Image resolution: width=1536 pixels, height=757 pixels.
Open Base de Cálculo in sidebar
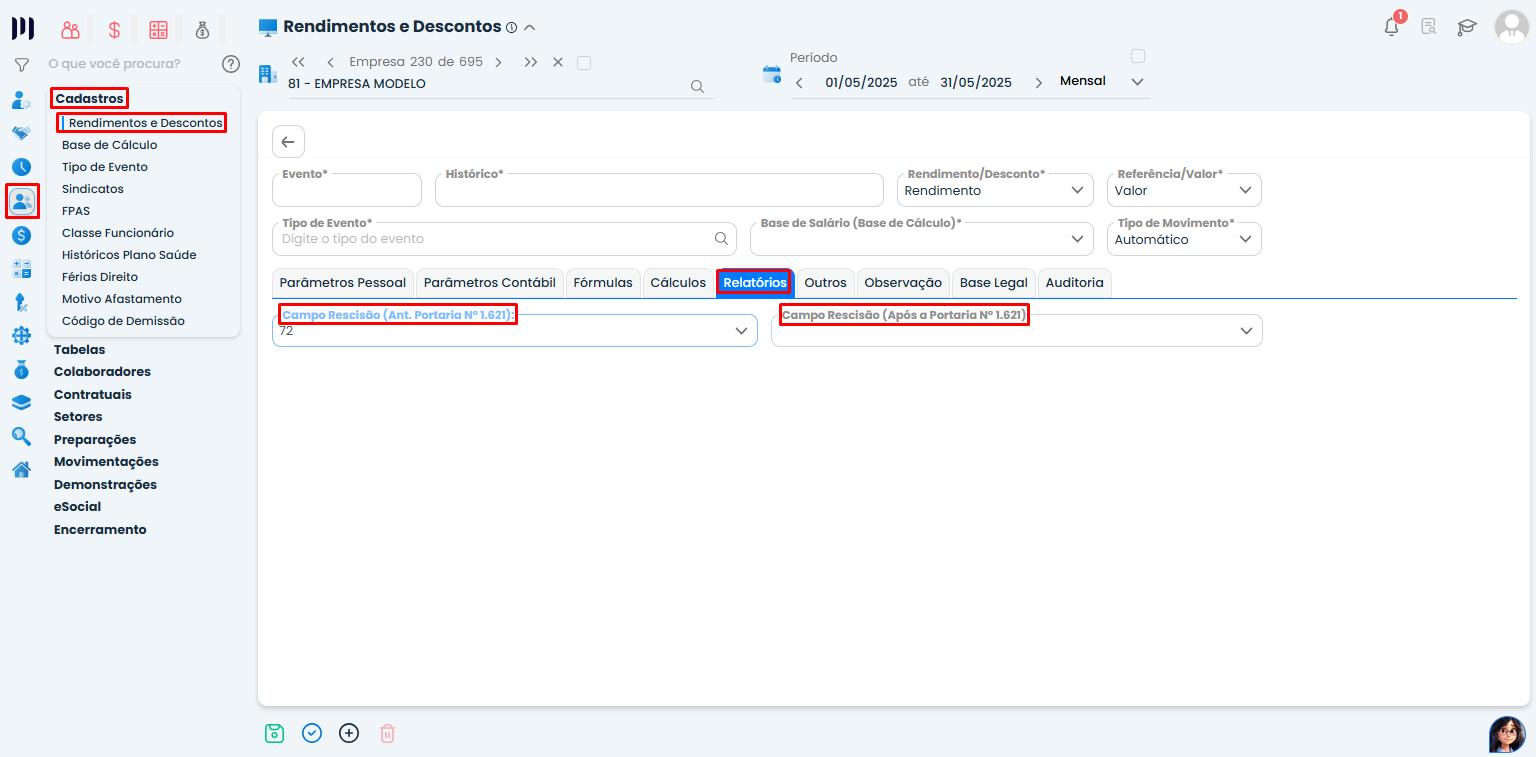tap(109, 145)
